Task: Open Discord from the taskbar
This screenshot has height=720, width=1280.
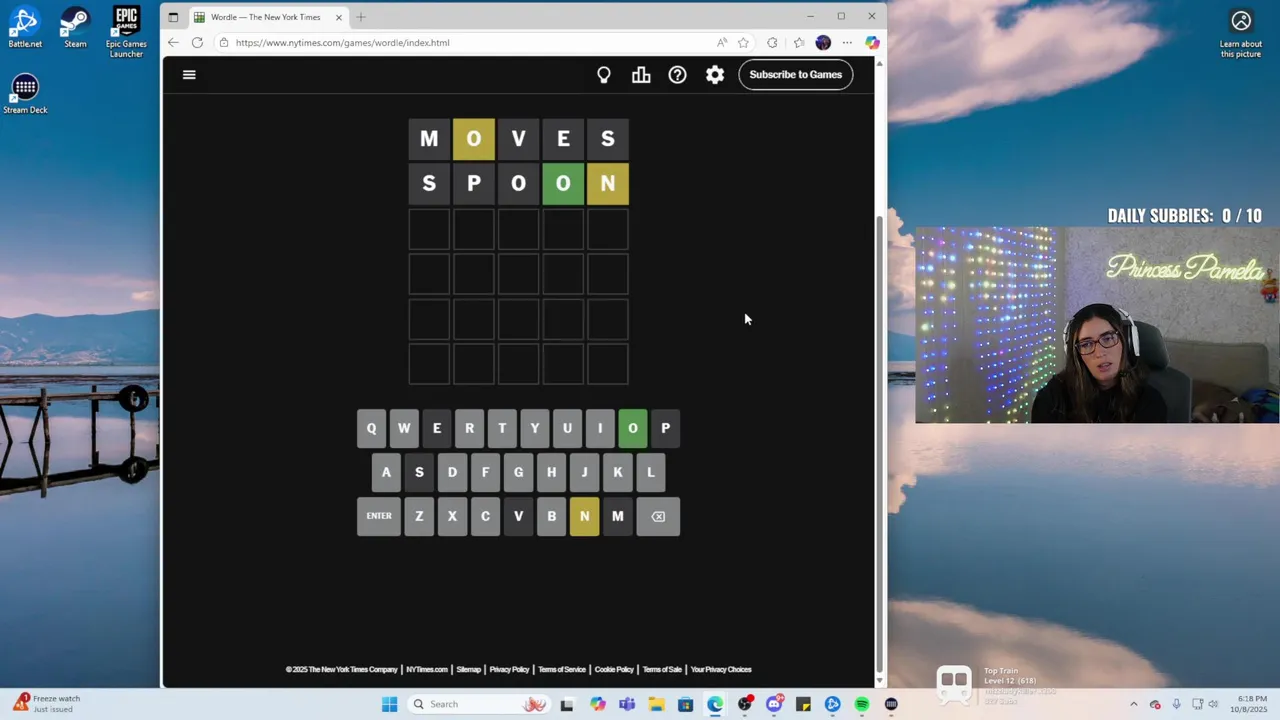Action: (774, 704)
